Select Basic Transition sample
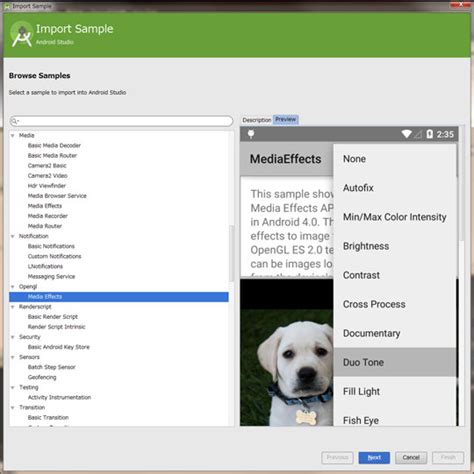This screenshot has width=474, height=474. 48,418
